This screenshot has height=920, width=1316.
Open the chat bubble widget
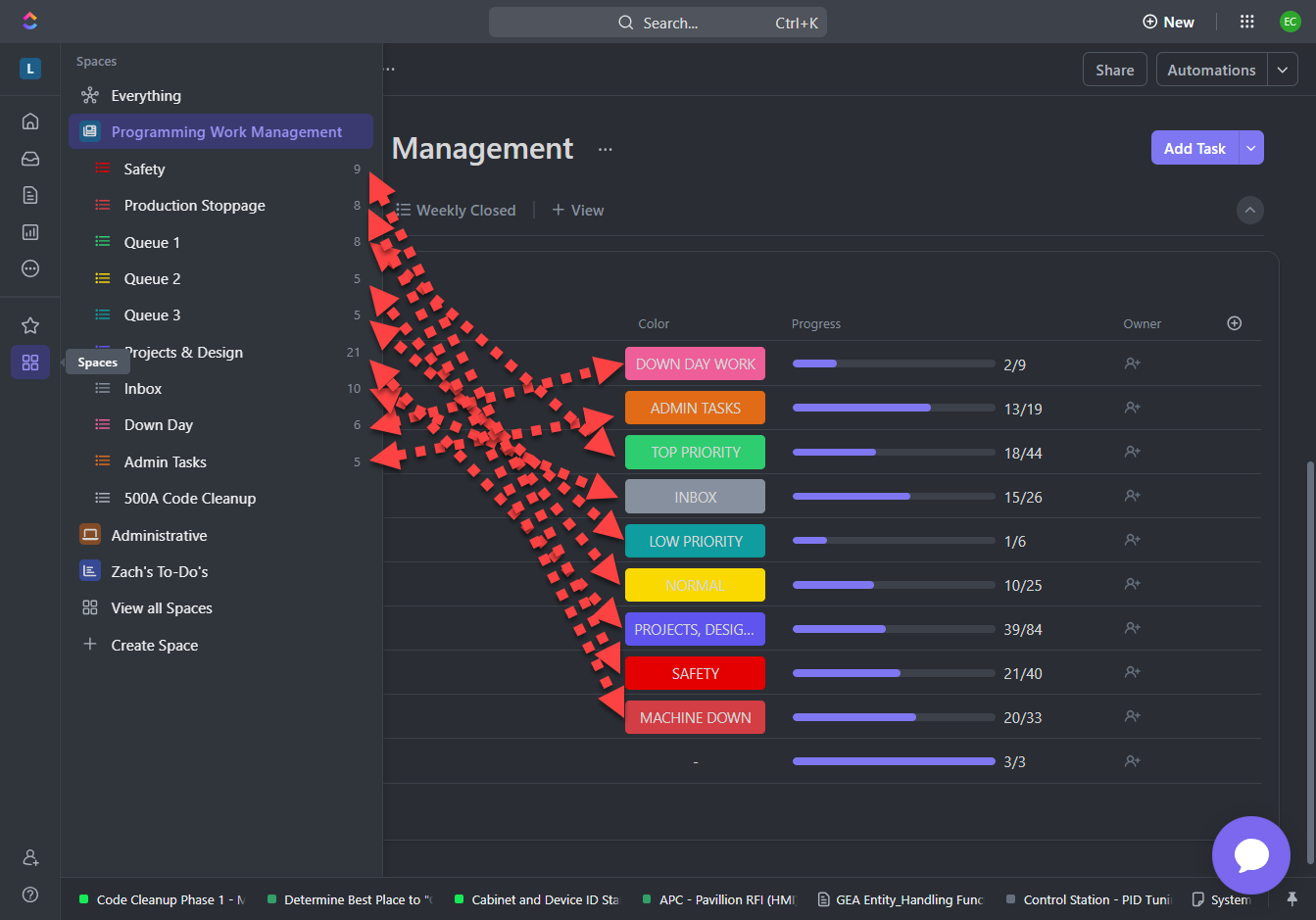(x=1251, y=855)
